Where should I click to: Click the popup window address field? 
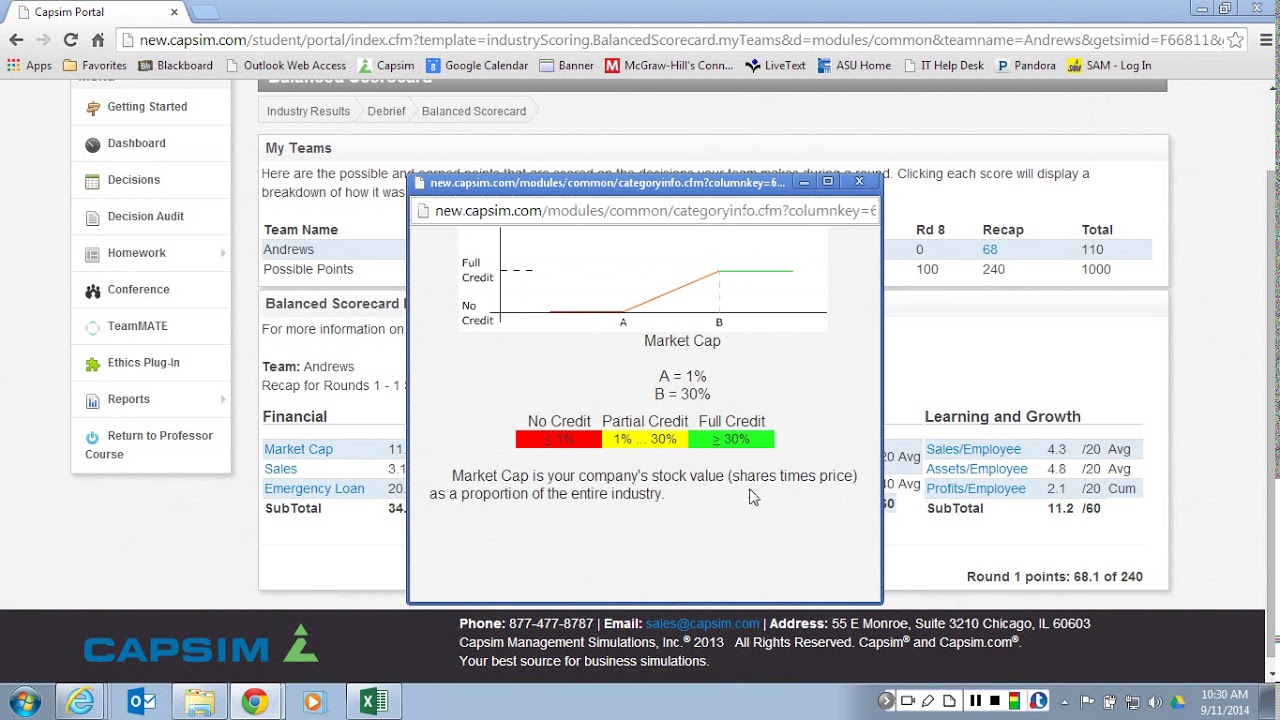[x=645, y=211]
